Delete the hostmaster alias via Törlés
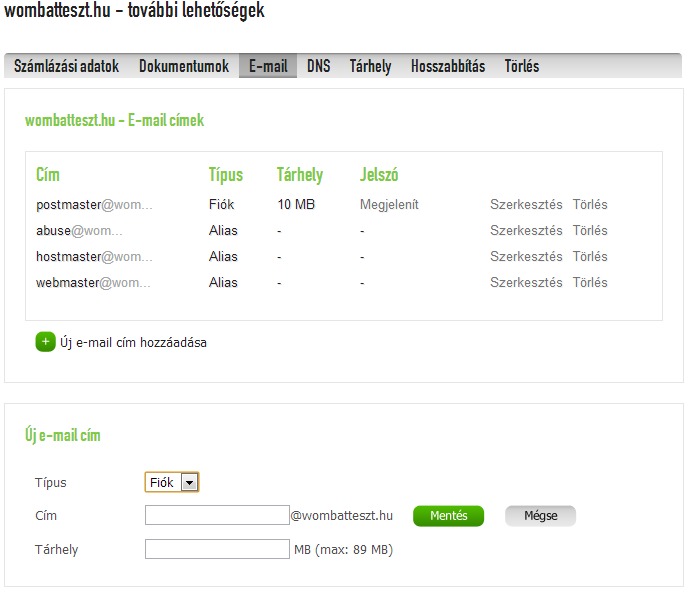Viewport: 696px width, 599px height. point(589,257)
